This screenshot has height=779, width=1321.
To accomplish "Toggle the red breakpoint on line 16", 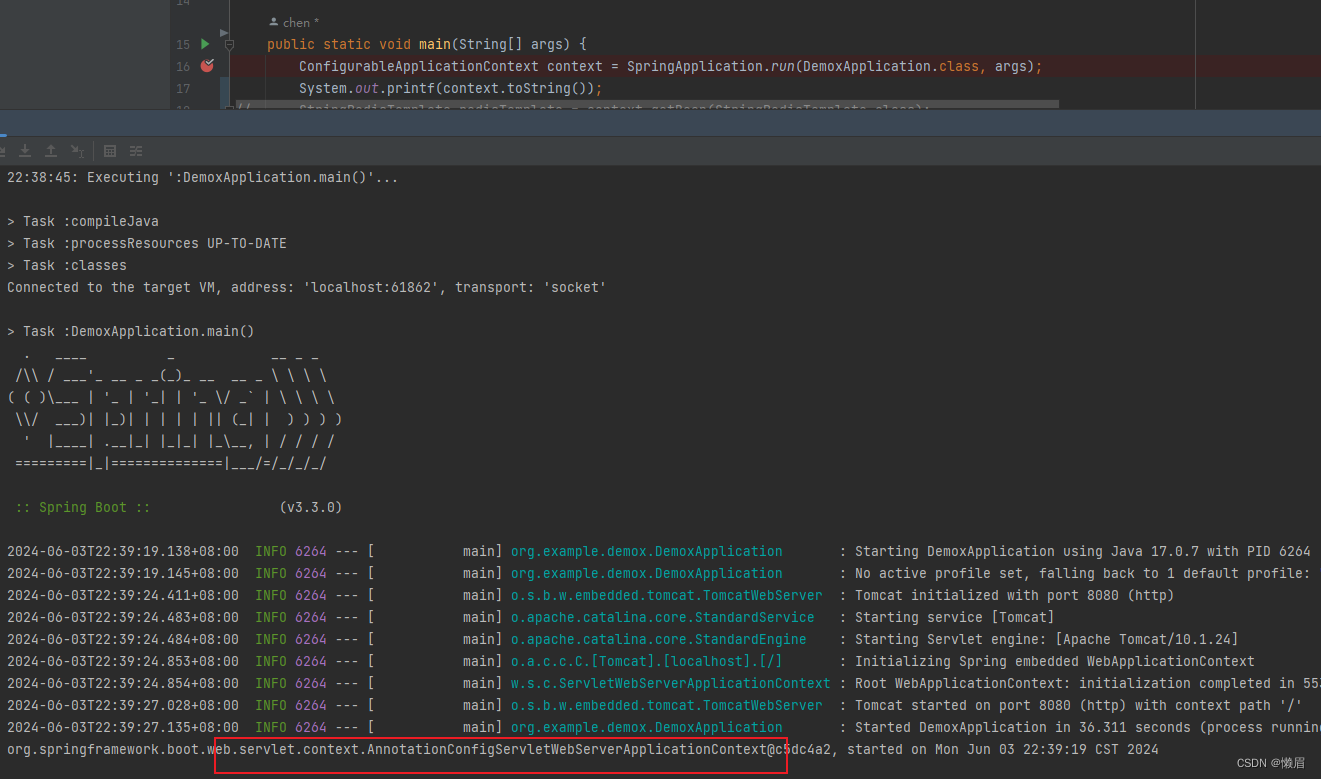I will tap(207, 66).
